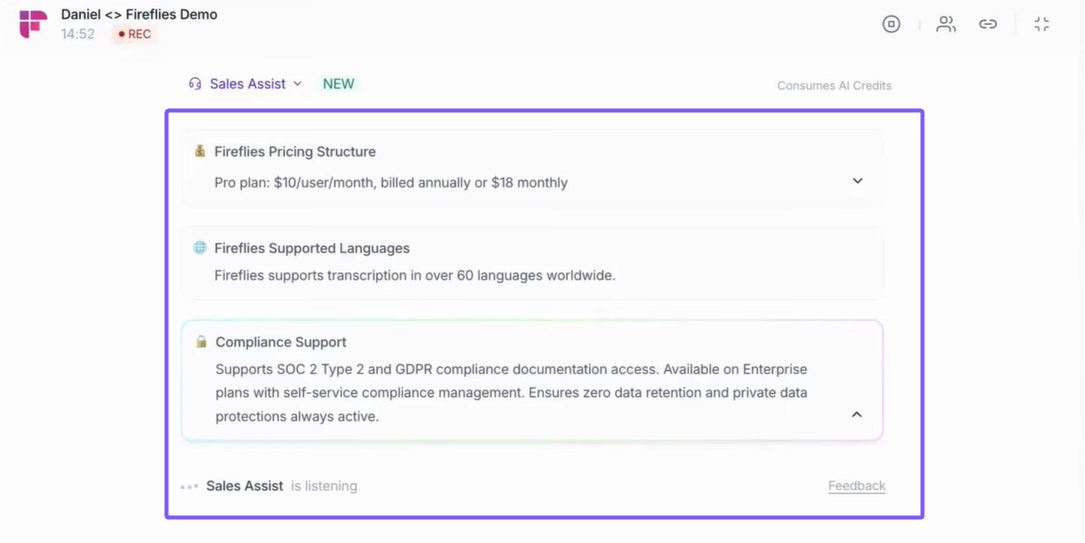Click the Daniel <> Fireflies Demo title
The image size is (1085, 543).
[139, 14]
